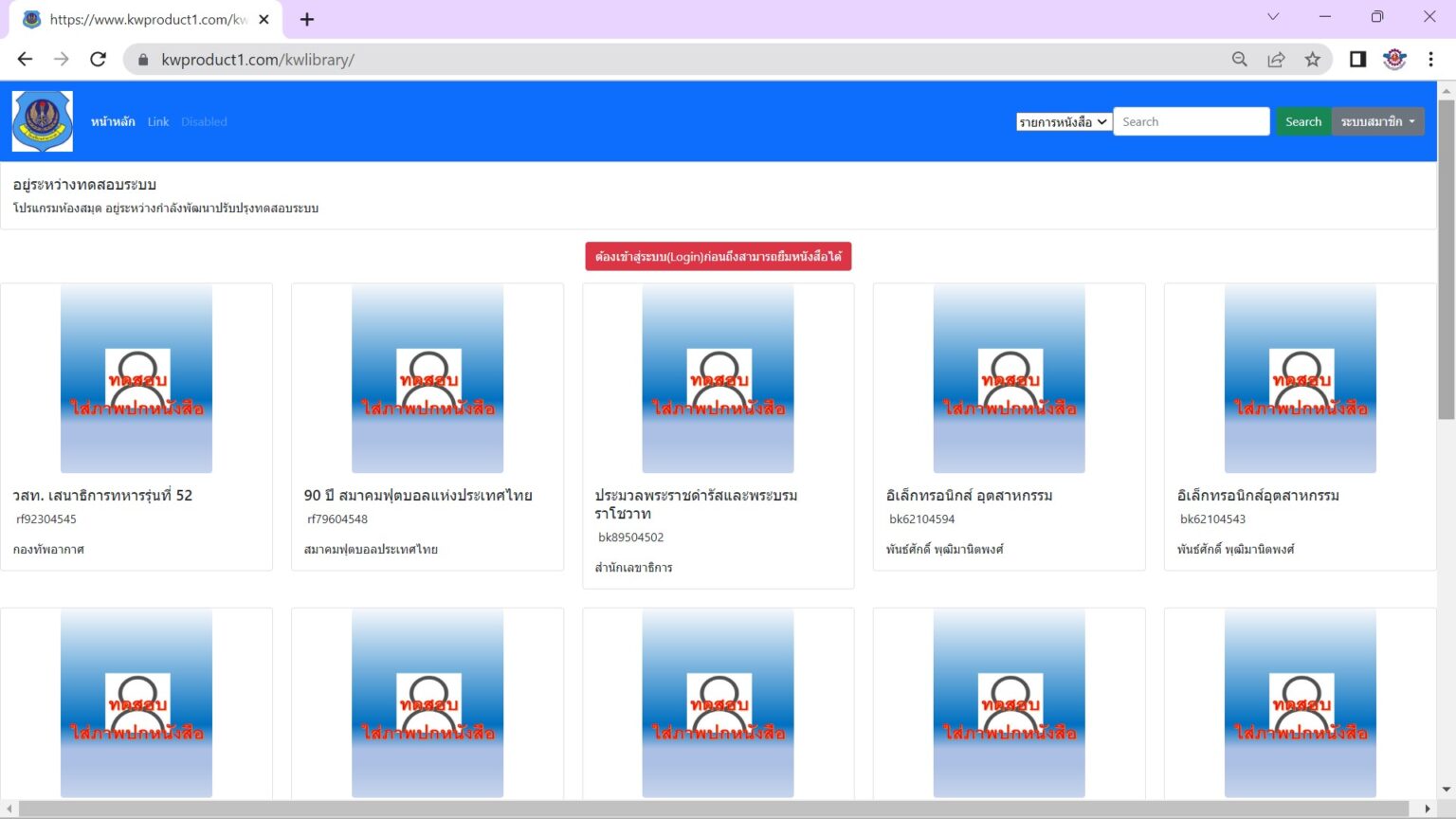
Task: Click the Search input field
Action: click(1191, 121)
